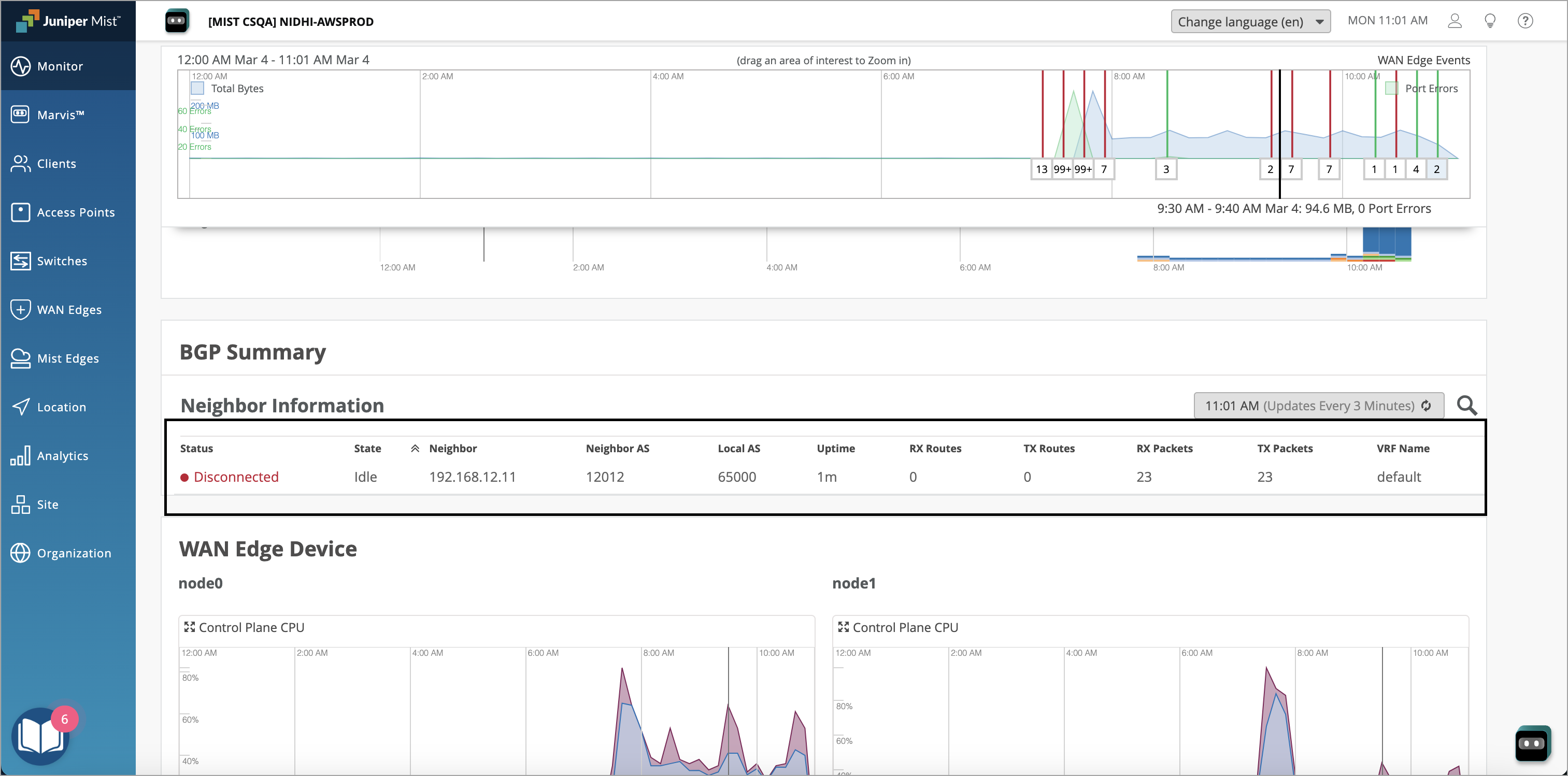The width and height of the screenshot is (1568, 776).
Task: Click the user account profile icon
Action: tap(1454, 21)
